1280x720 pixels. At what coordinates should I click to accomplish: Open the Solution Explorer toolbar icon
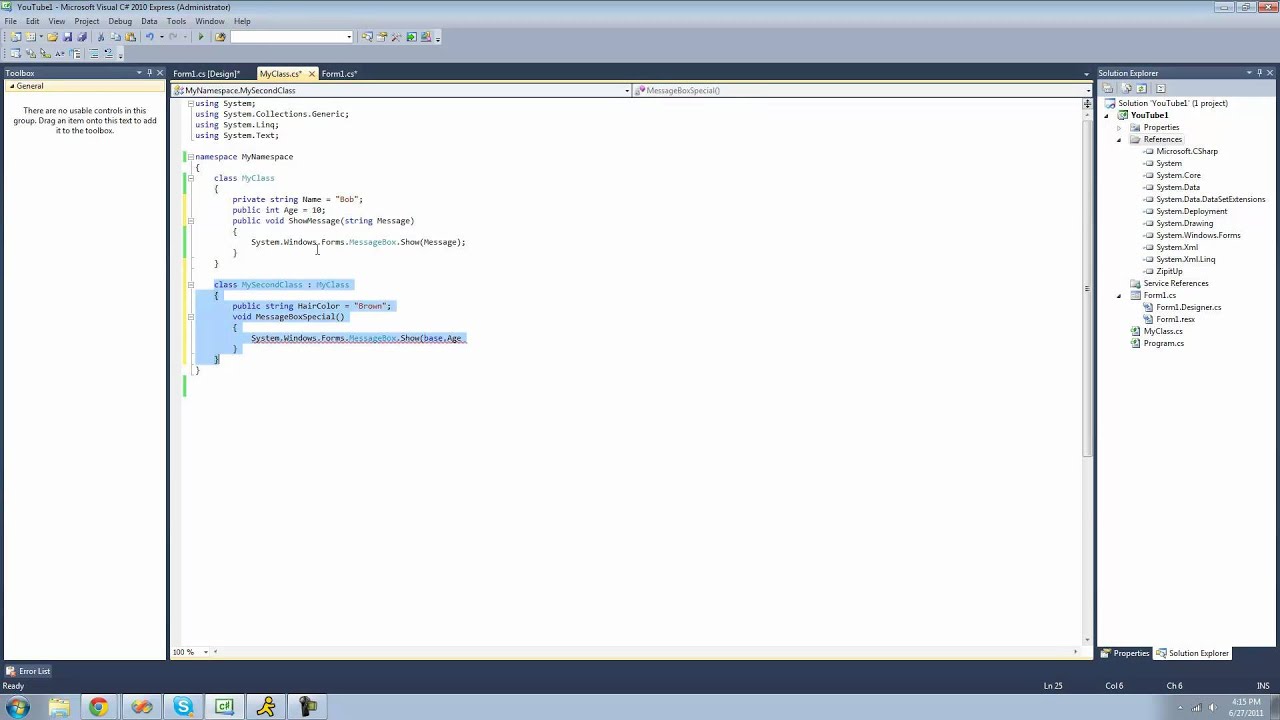click(367, 37)
